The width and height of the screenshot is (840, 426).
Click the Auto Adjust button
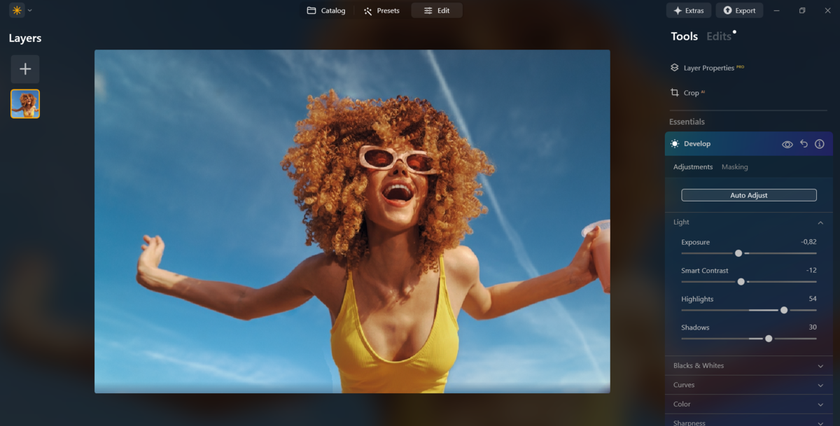pyautogui.click(x=749, y=195)
